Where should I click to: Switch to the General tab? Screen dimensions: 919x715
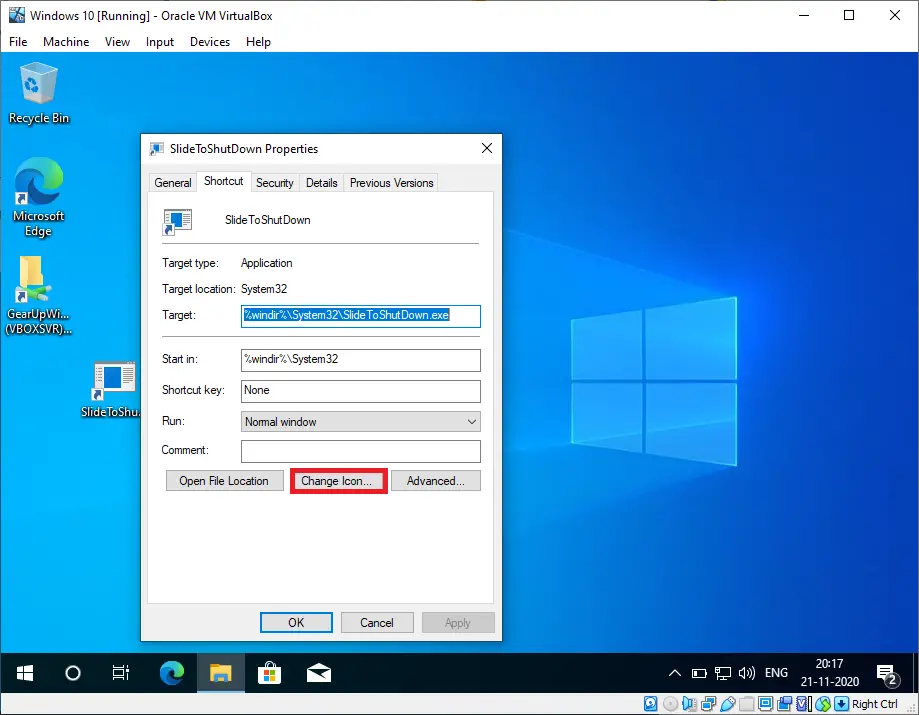[x=173, y=183]
